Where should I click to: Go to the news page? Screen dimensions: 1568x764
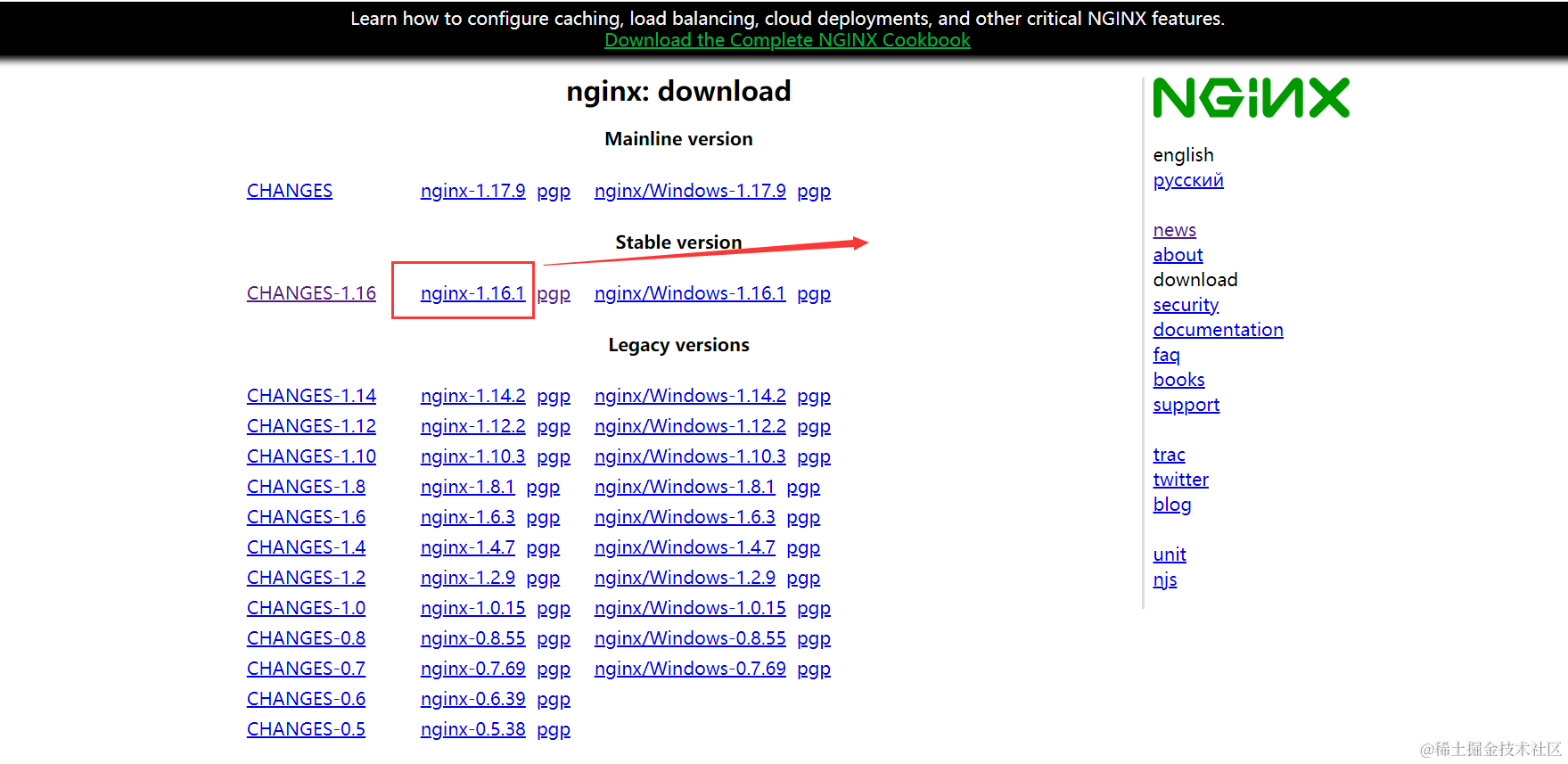point(1175,230)
